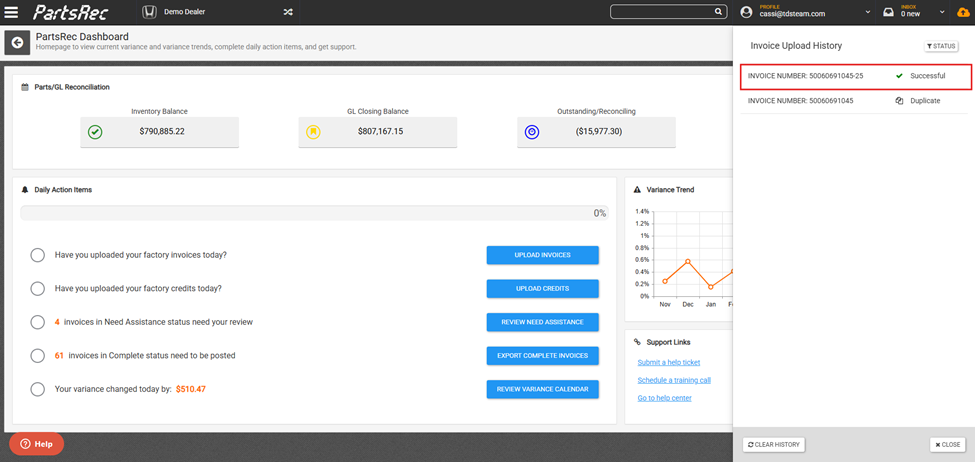
Task: Click the orange 61 invoices count
Action: coord(59,356)
